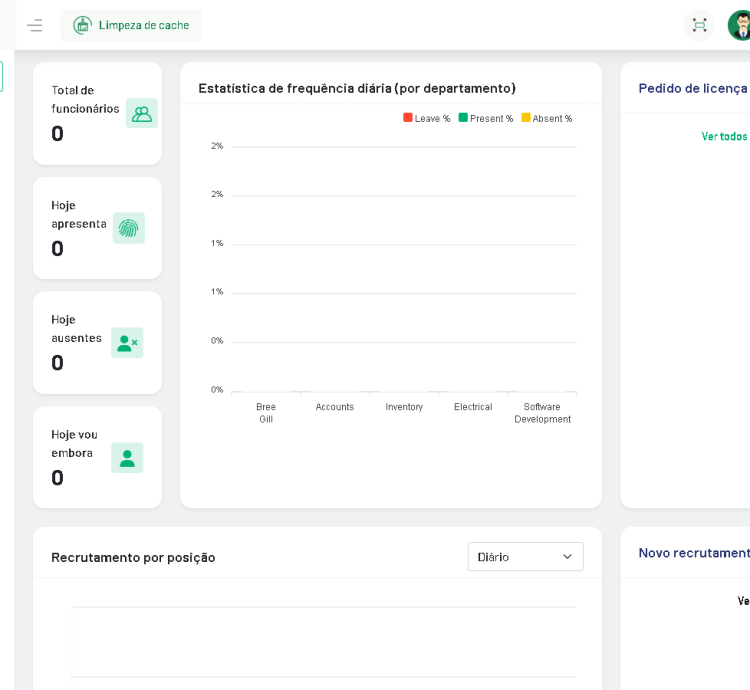Click the Estatística de frequência diária title
This screenshot has height=690, width=750.
357,88
